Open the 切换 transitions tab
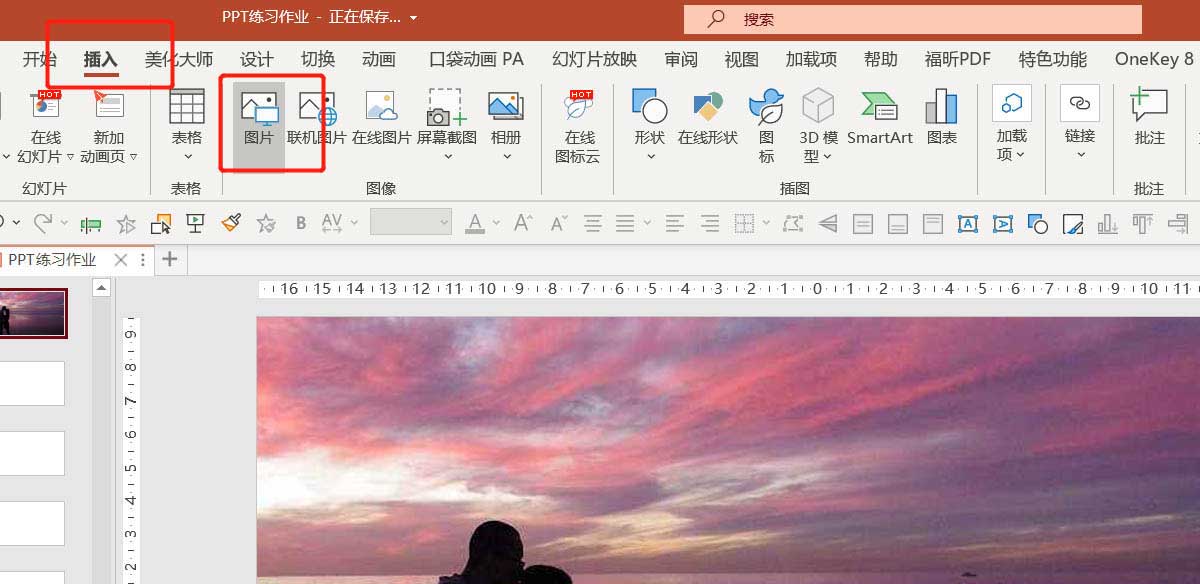This screenshot has height=584, width=1200. (318, 59)
